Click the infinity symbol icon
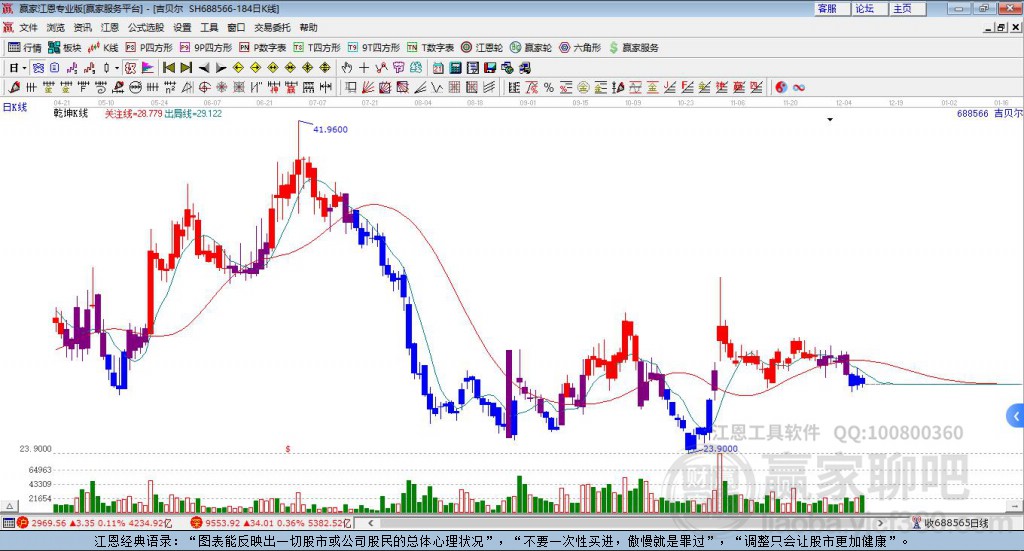The width and height of the screenshot is (1024, 551). (799, 87)
